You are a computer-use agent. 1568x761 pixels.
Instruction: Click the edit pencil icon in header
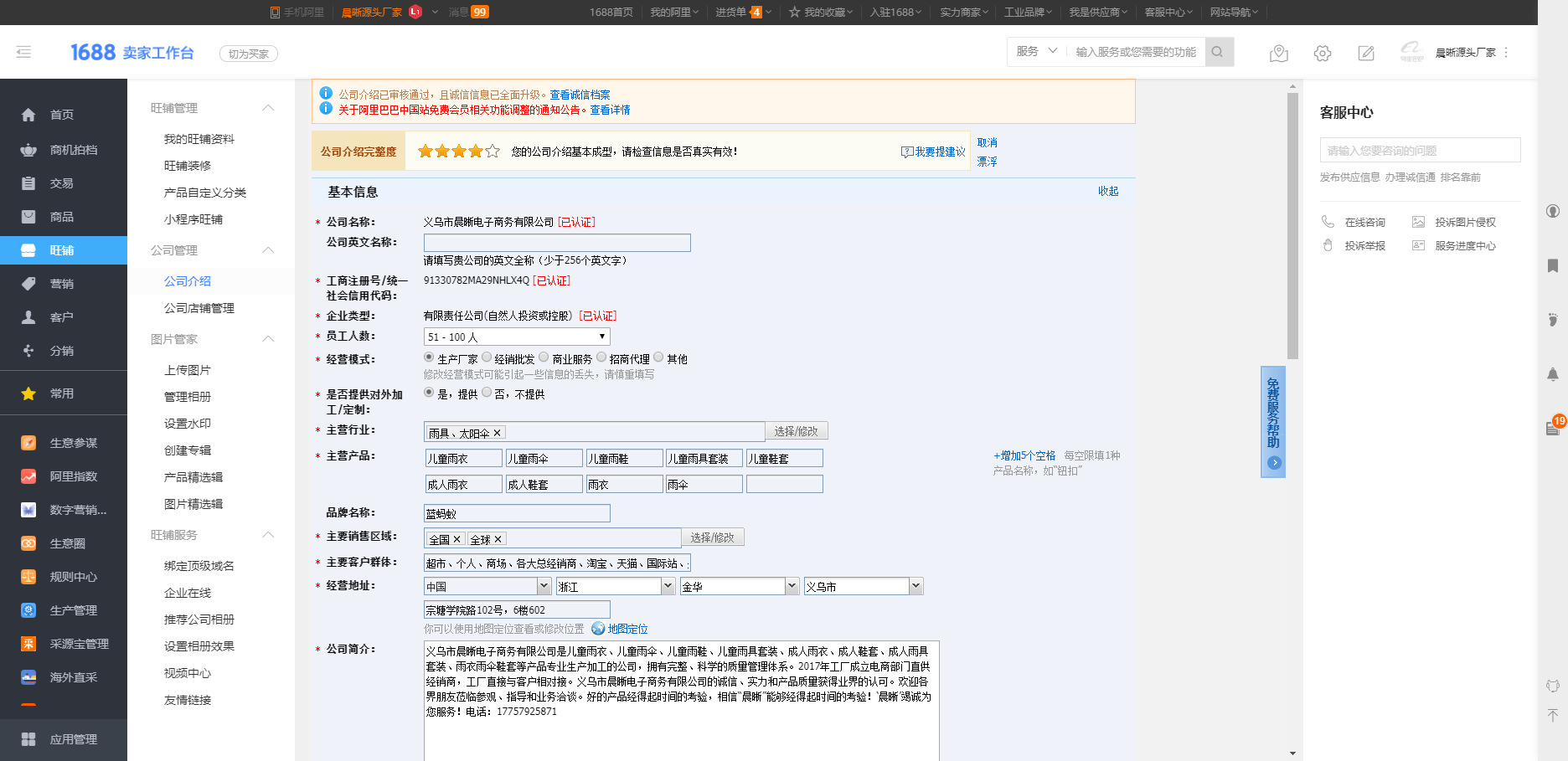1366,53
